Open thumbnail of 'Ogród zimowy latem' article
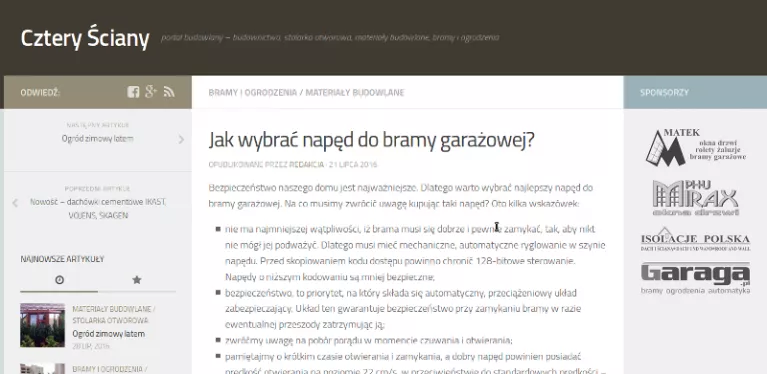The height and width of the screenshot is (374, 767). [x=42, y=325]
